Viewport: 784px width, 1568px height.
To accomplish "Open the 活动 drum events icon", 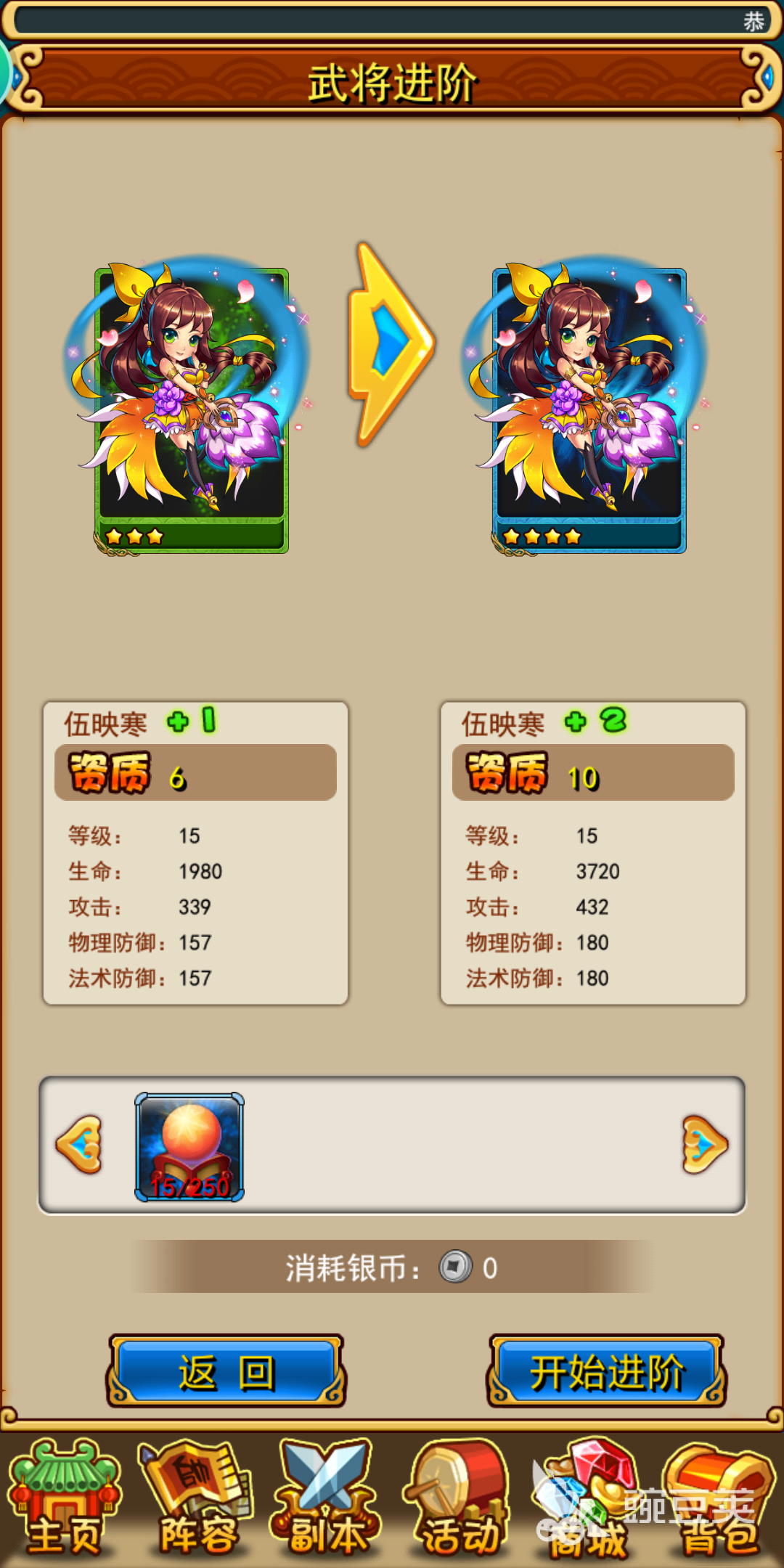I will (457, 1498).
